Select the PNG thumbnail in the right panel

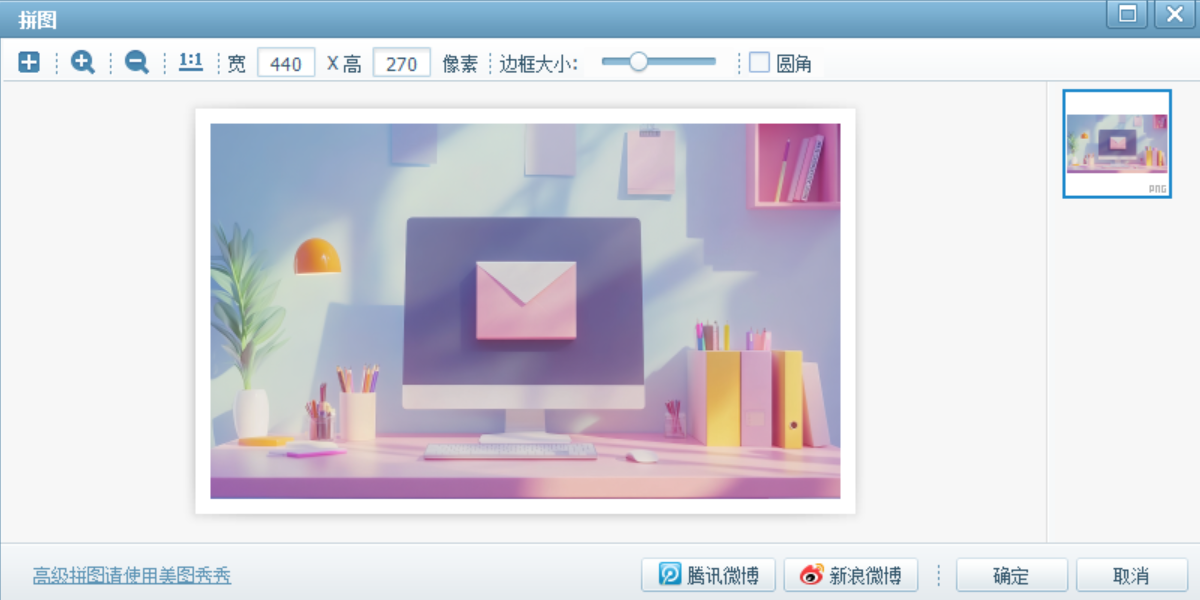tap(1116, 144)
